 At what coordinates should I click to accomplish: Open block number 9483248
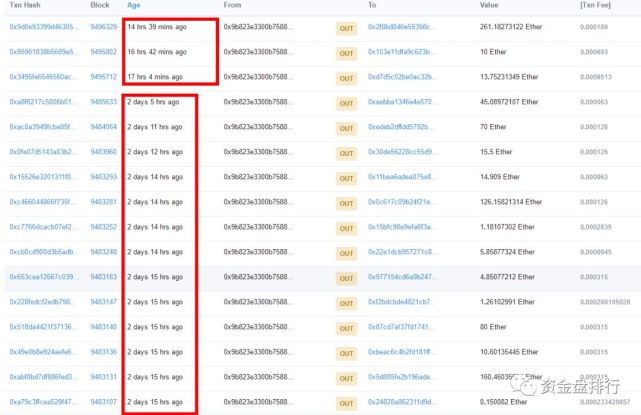(x=103, y=252)
